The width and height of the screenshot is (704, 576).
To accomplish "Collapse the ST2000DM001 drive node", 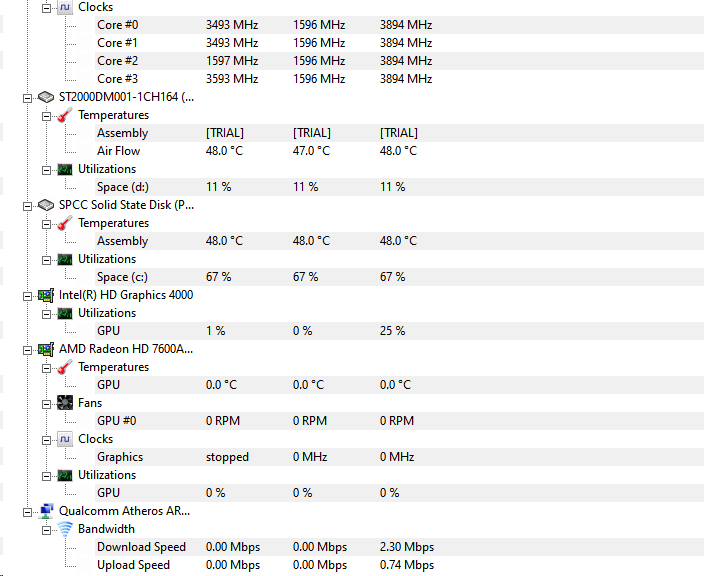I will pyautogui.click(x=27, y=97).
